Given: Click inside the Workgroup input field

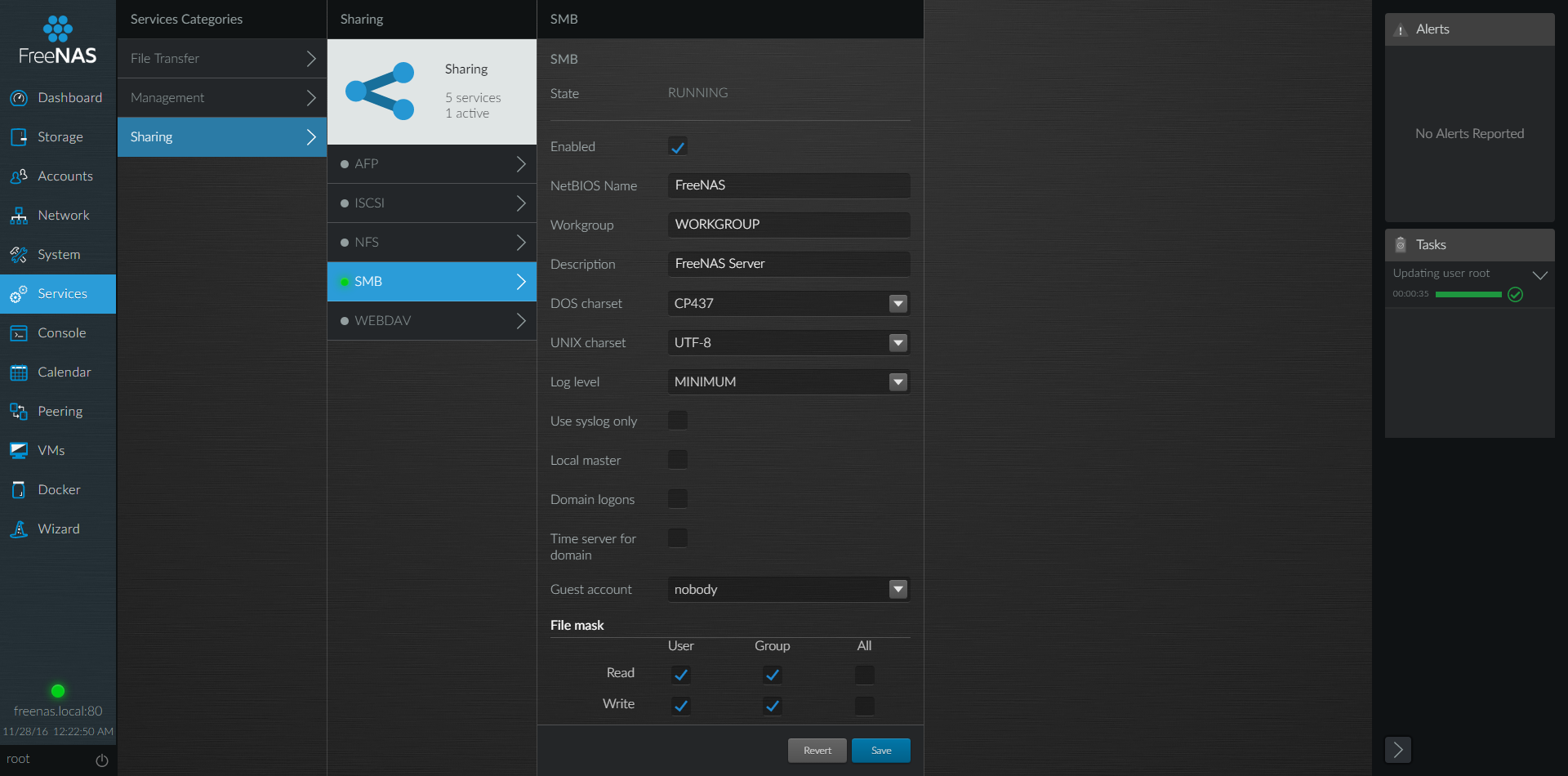Looking at the screenshot, I should pyautogui.click(x=788, y=224).
